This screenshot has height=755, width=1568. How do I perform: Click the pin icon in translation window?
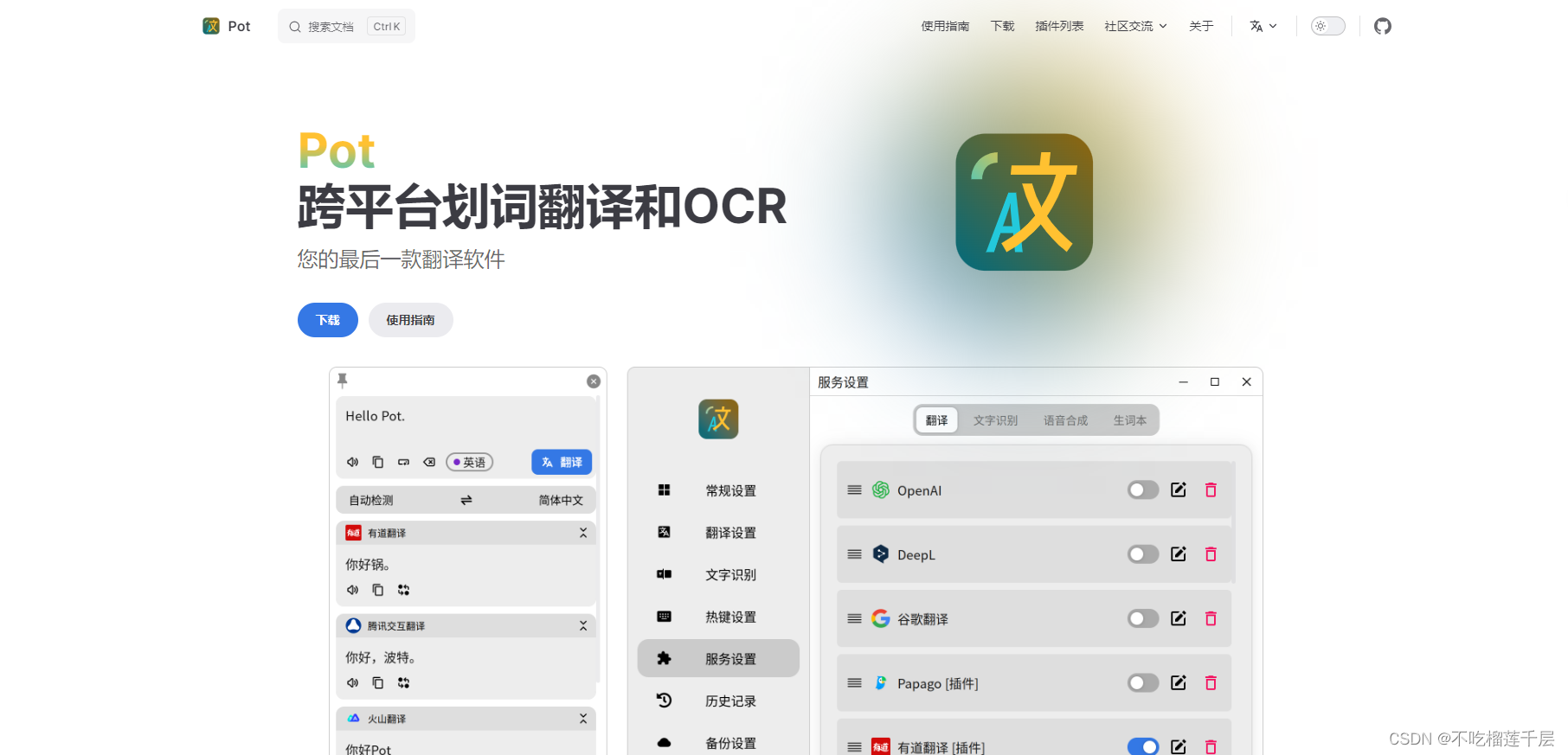point(343,381)
